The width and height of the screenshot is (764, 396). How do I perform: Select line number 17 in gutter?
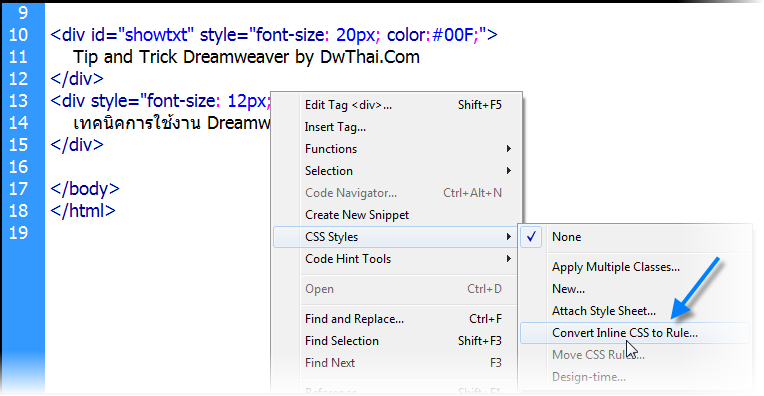pos(19,189)
